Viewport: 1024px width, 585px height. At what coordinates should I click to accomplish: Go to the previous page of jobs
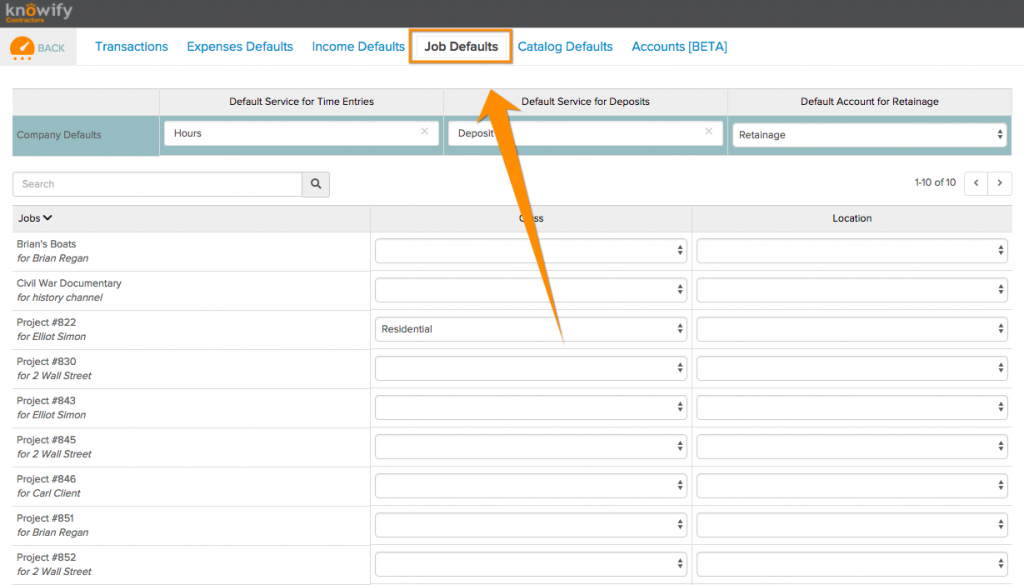pyautogui.click(x=977, y=184)
